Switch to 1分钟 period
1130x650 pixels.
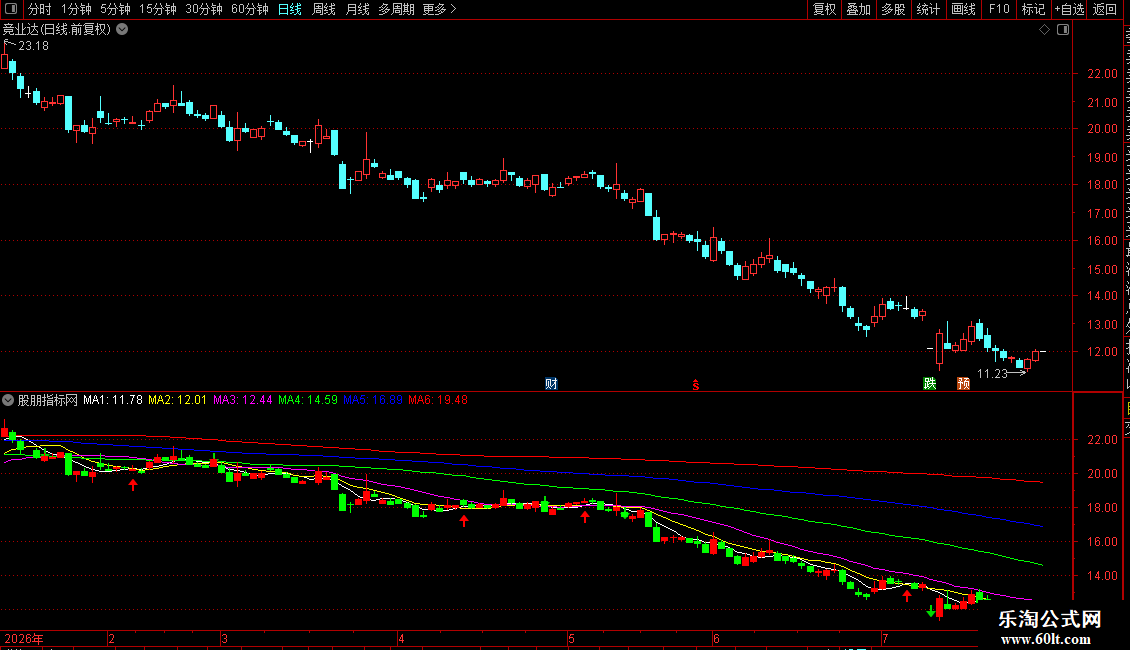[x=76, y=9]
